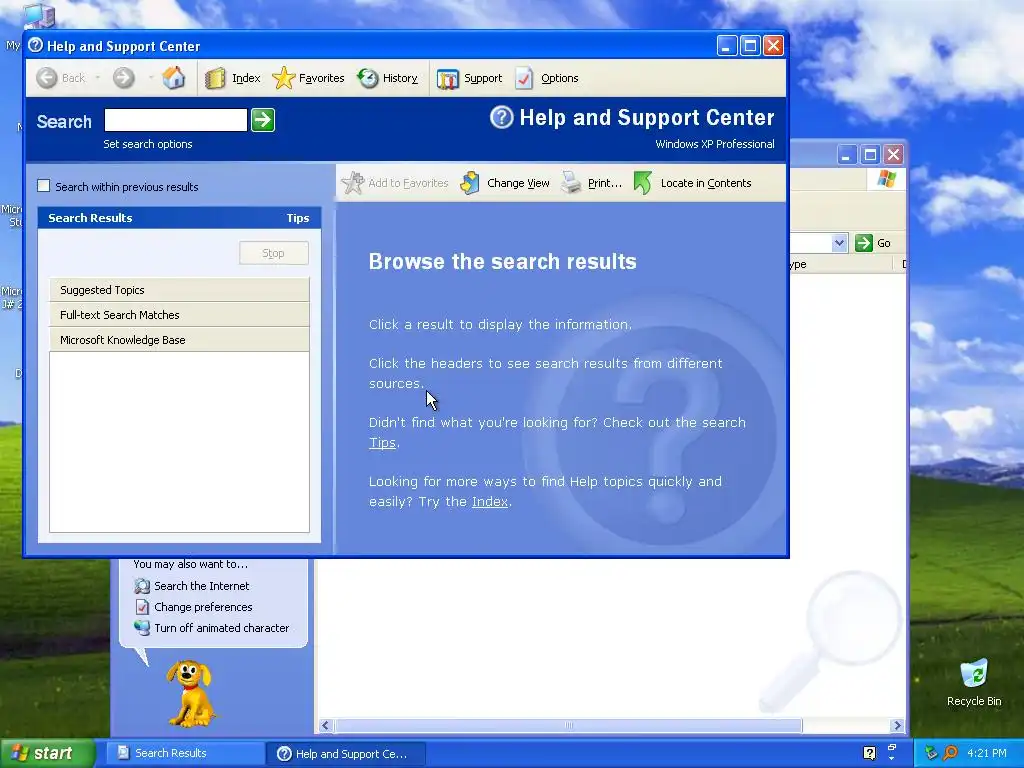1024x768 pixels.
Task: Click the Stop button
Action: point(274,253)
